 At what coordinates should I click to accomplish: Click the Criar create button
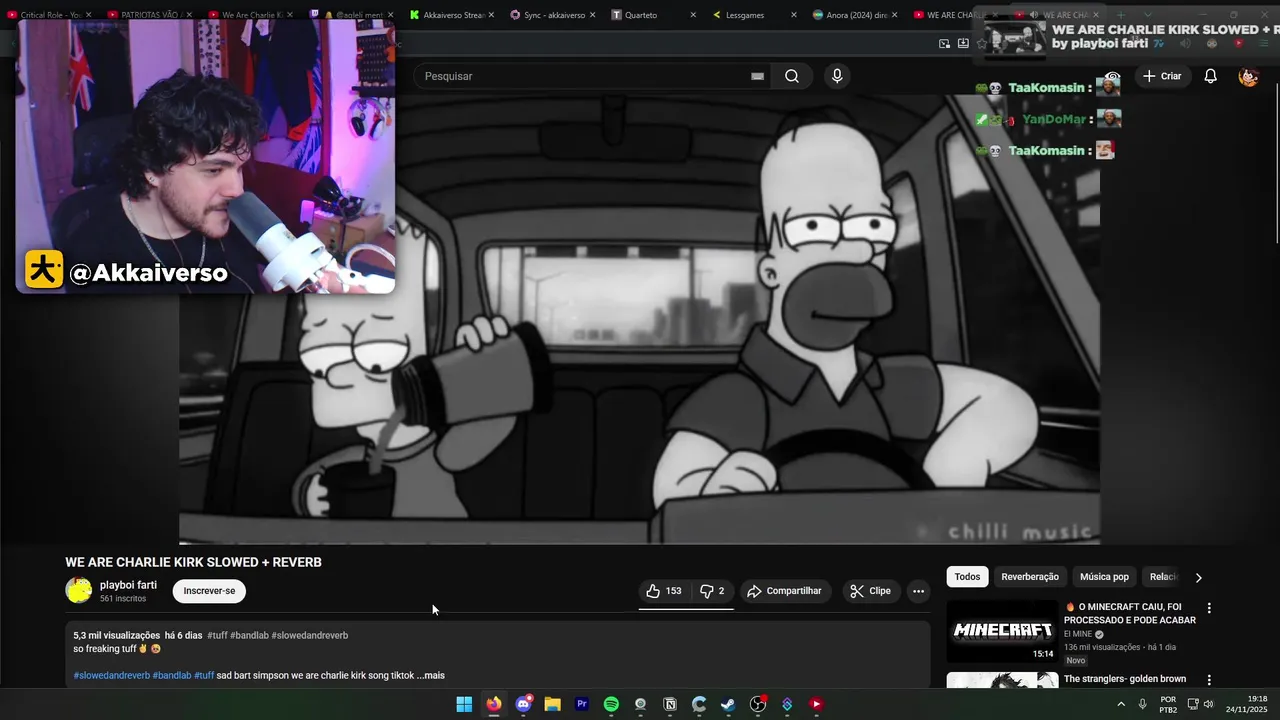pyautogui.click(x=1162, y=76)
